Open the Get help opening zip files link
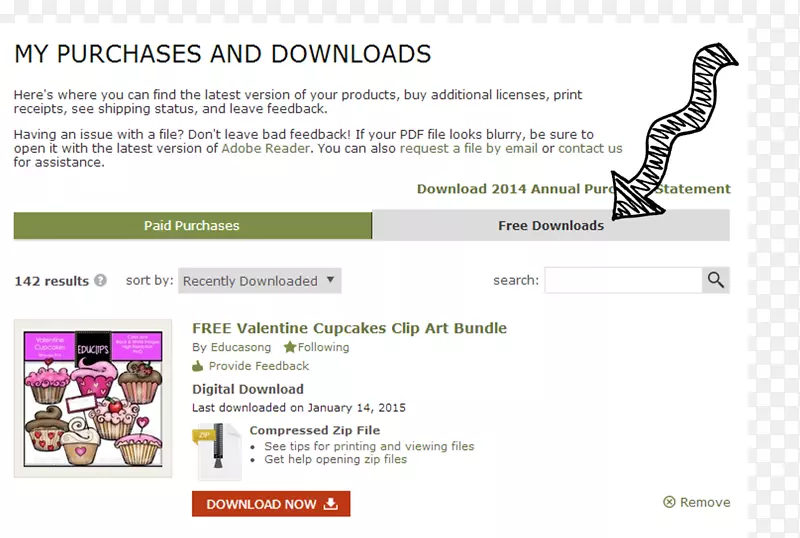This screenshot has width=800, height=538. click(335, 459)
